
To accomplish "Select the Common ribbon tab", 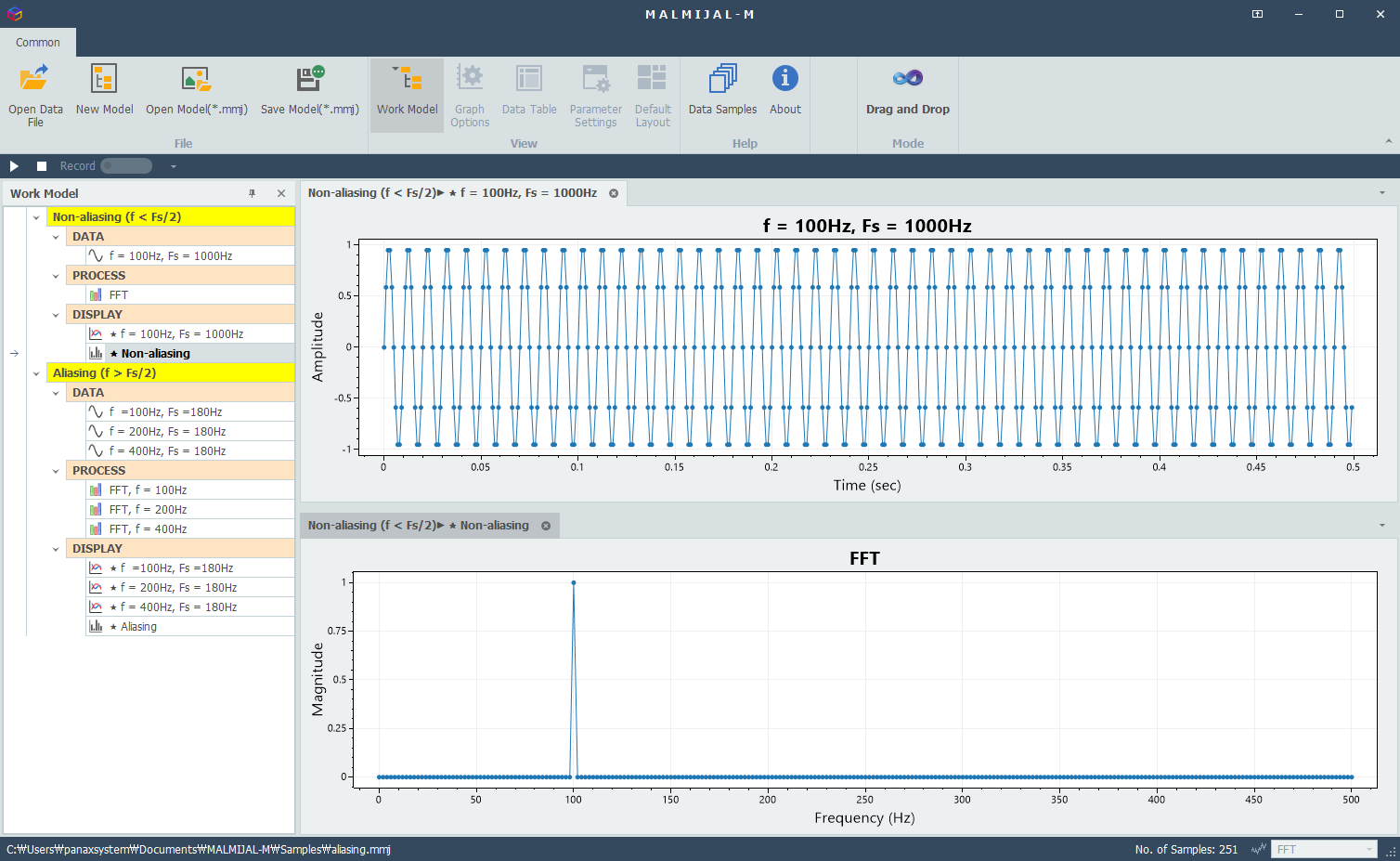I will (x=38, y=42).
